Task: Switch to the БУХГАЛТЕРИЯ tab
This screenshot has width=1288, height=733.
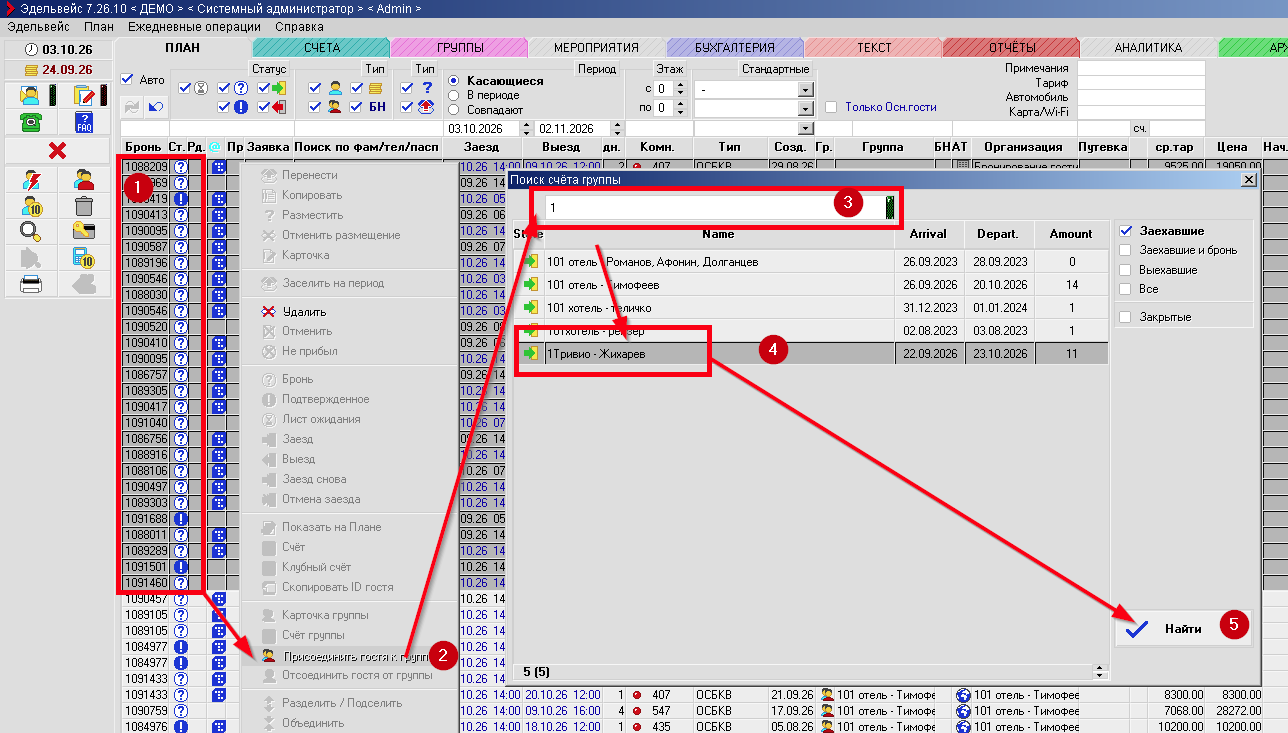Action: pyautogui.click(x=735, y=48)
